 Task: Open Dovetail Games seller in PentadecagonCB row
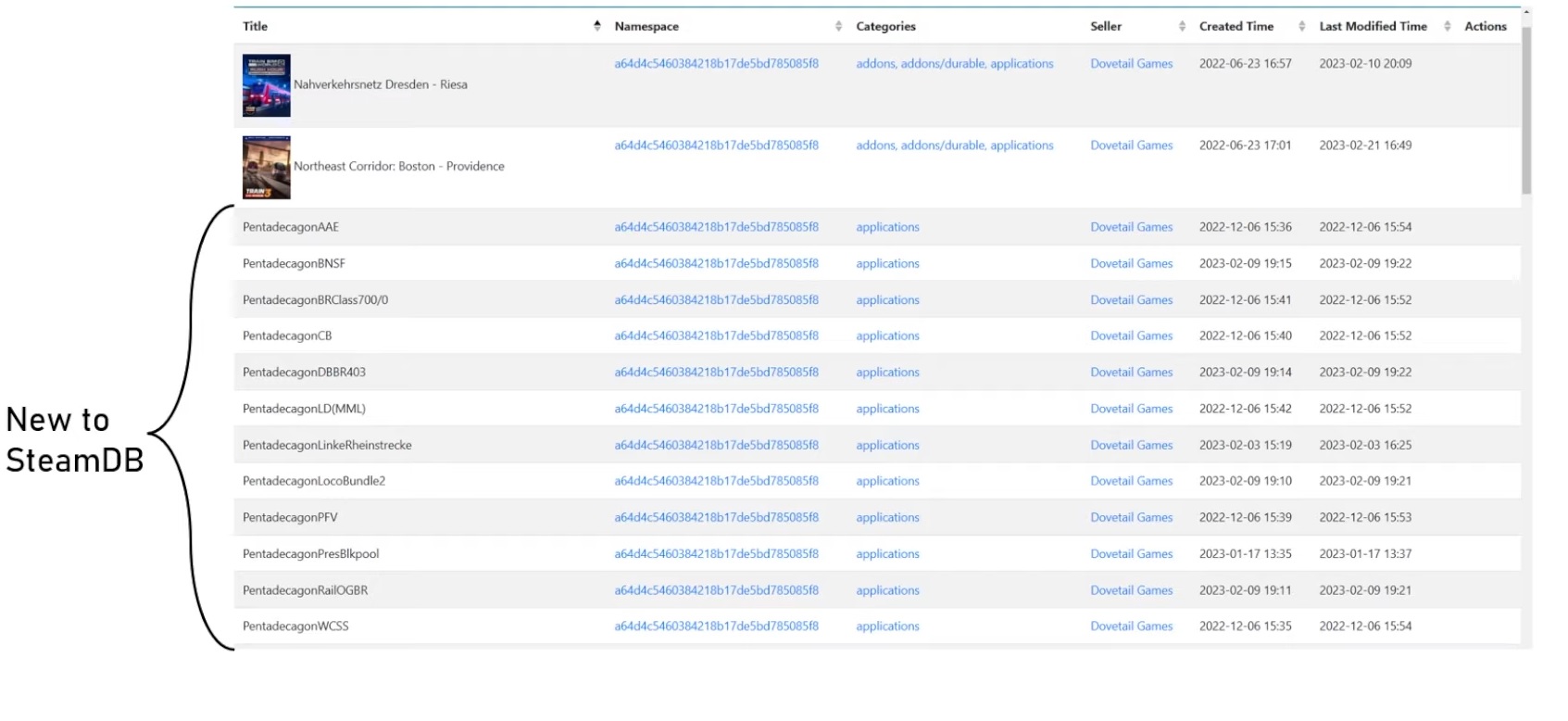point(1131,335)
